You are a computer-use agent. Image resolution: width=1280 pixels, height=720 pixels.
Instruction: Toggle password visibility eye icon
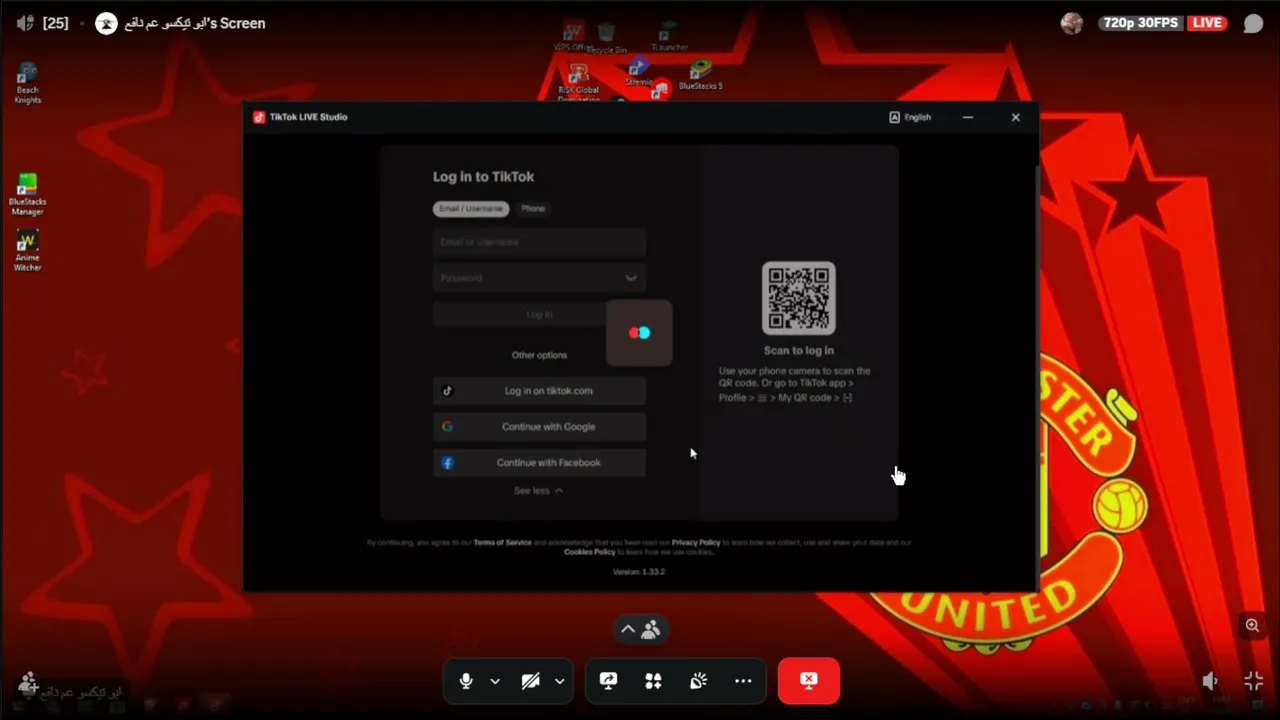pyautogui.click(x=631, y=278)
